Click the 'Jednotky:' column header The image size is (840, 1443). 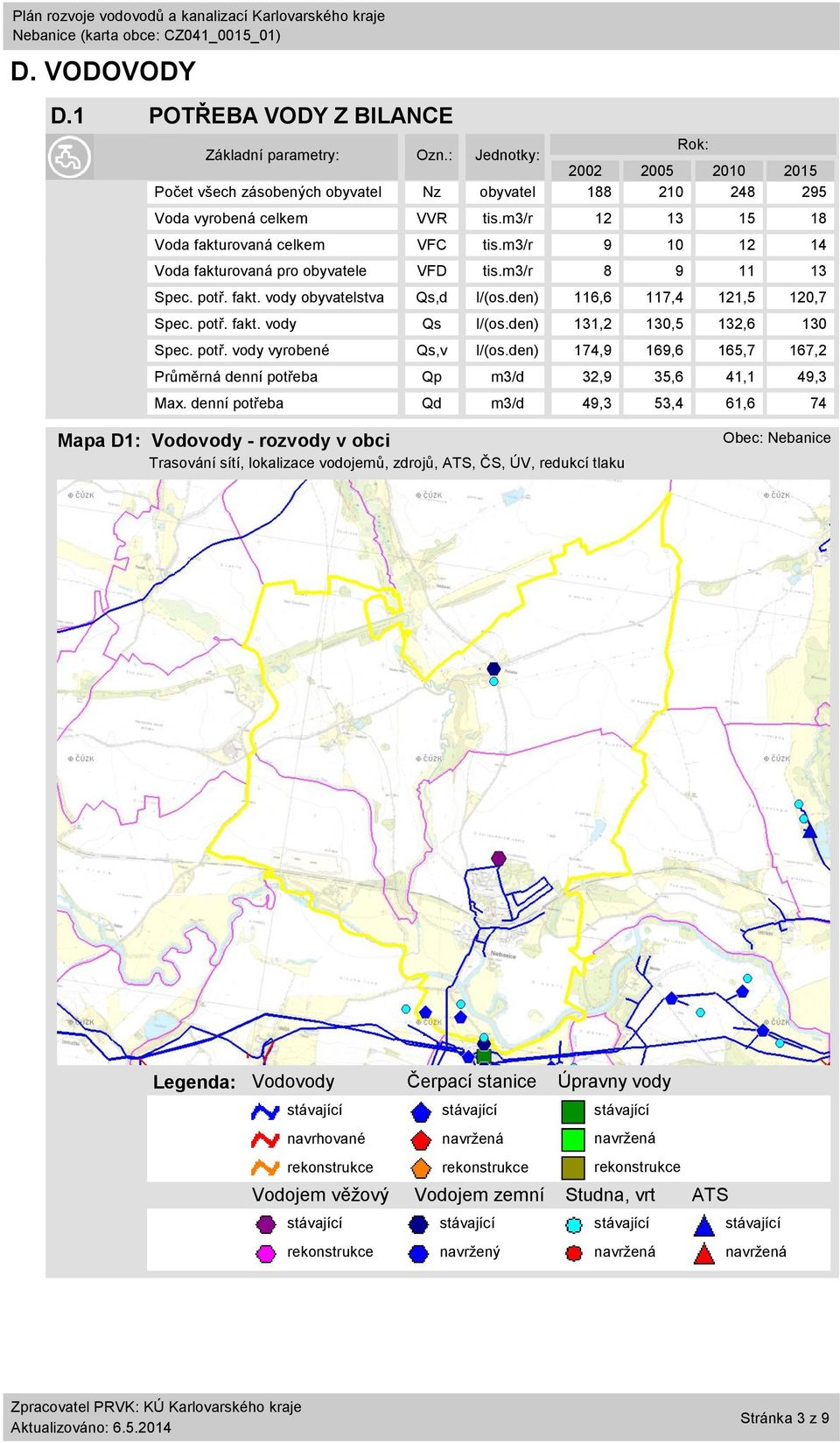(x=507, y=155)
